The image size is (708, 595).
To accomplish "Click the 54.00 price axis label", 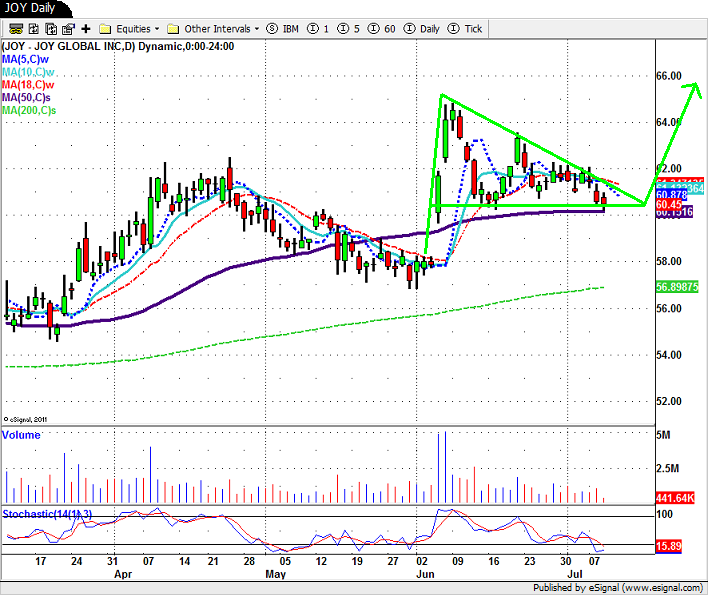I will click(669, 355).
